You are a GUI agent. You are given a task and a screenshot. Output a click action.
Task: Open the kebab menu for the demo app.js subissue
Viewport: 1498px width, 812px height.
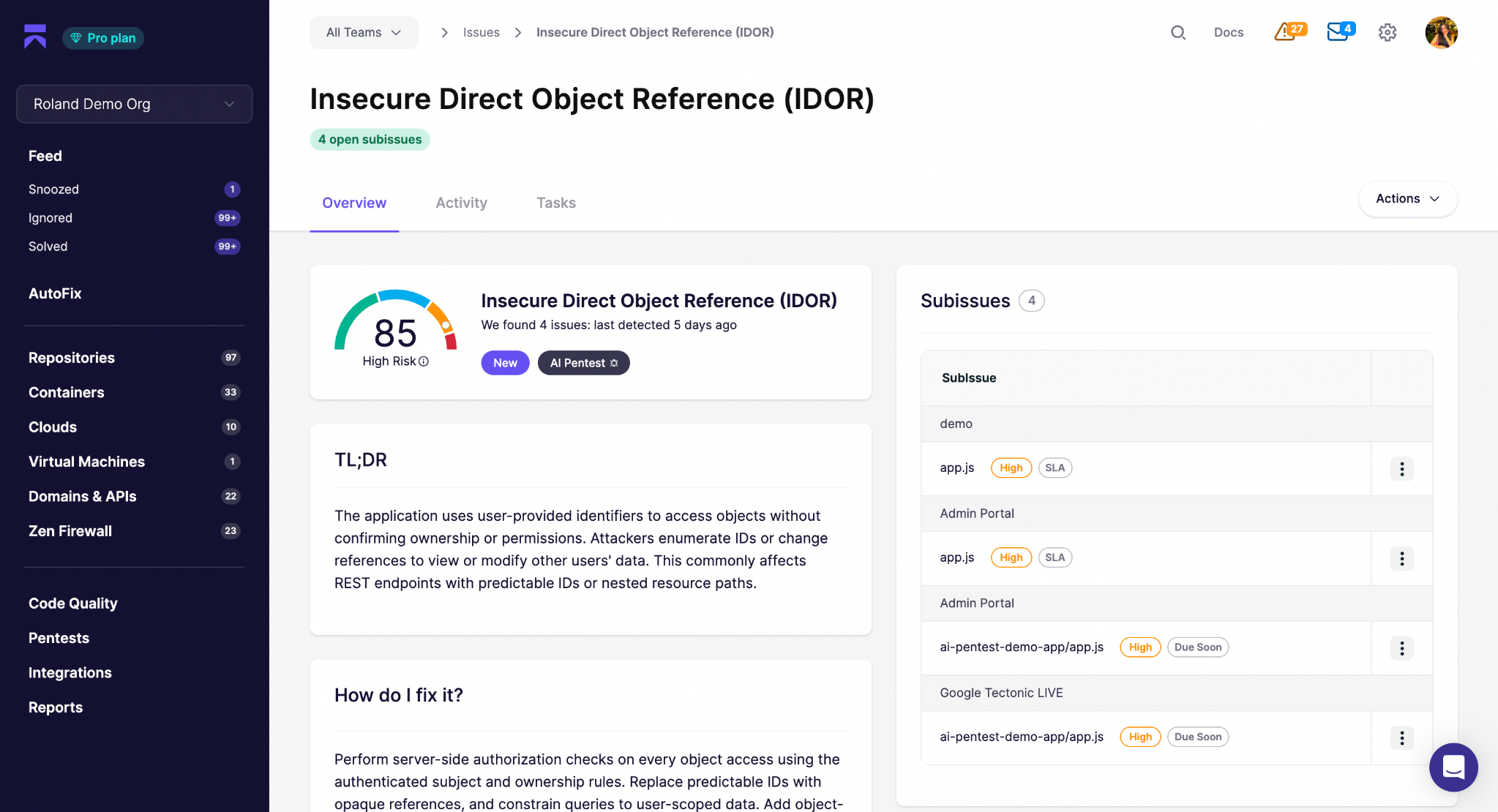[1401, 469]
